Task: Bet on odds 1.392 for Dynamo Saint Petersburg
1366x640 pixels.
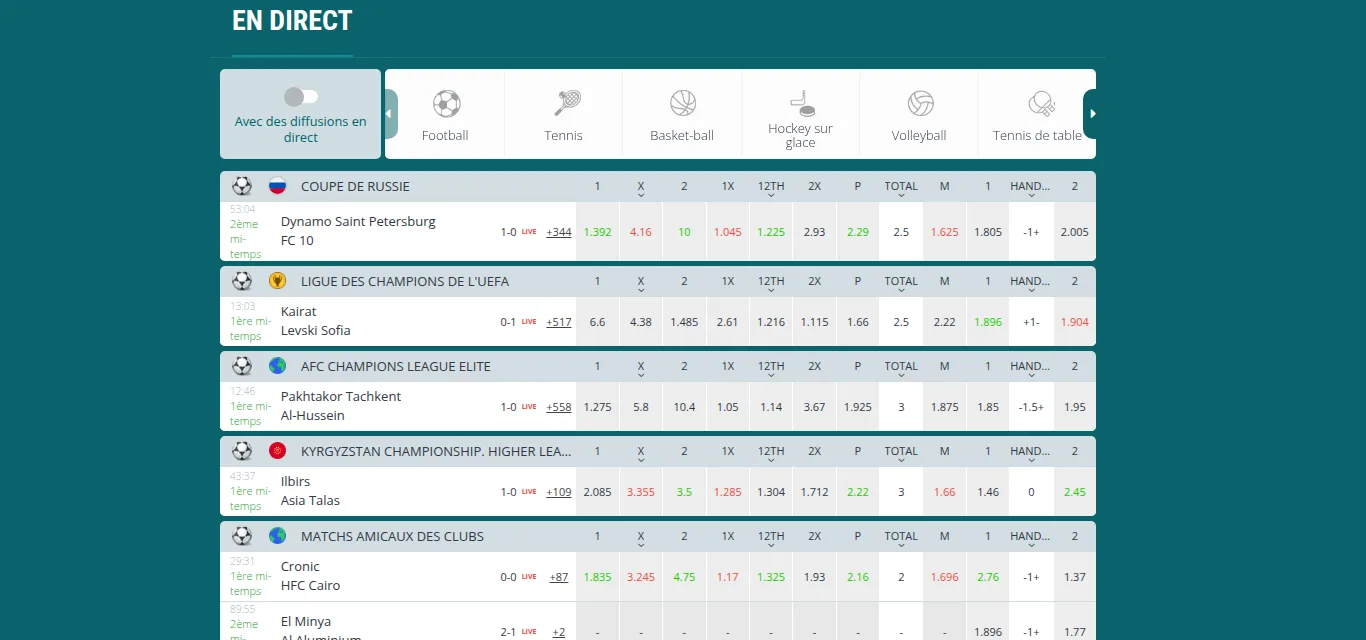Action: [597, 232]
